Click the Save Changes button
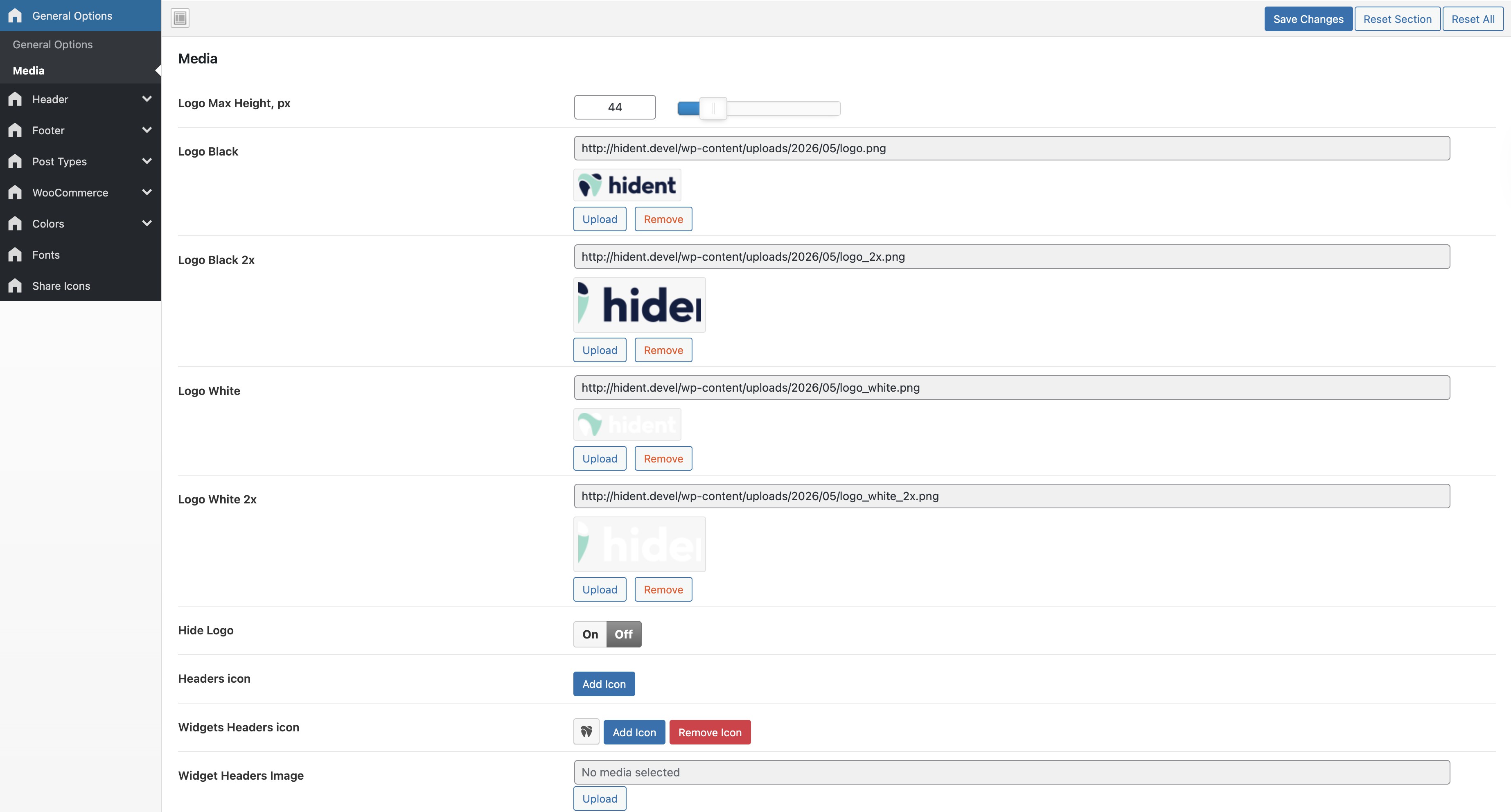The width and height of the screenshot is (1511, 812). pos(1308,19)
